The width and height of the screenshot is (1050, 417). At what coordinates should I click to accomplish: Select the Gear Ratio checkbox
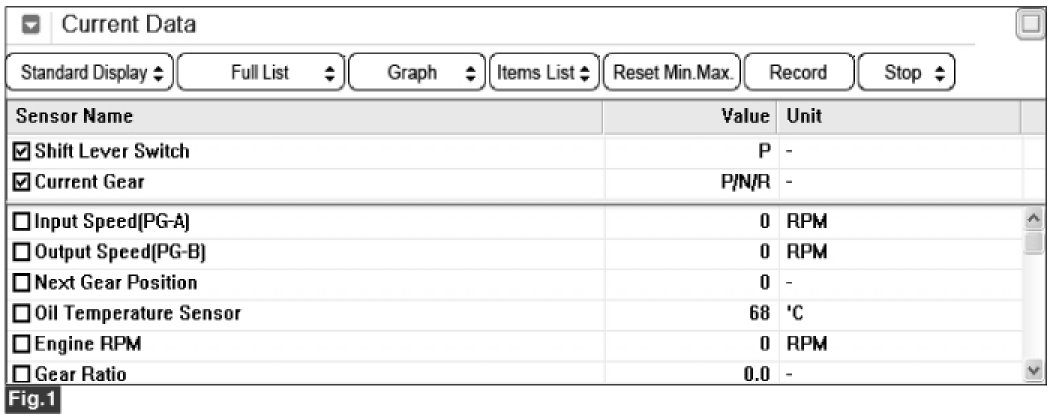tap(21, 373)
